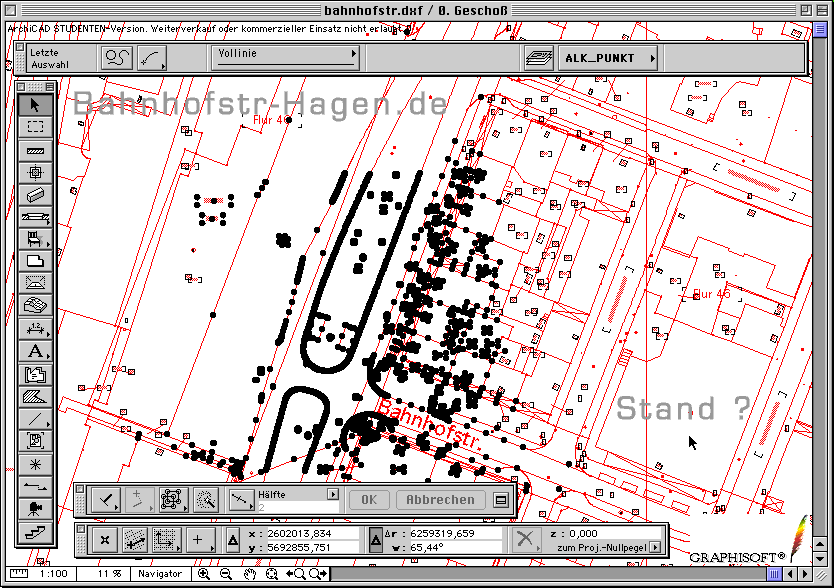
Task: Open the Navigator from the status bar
Action: click(160, 574)
